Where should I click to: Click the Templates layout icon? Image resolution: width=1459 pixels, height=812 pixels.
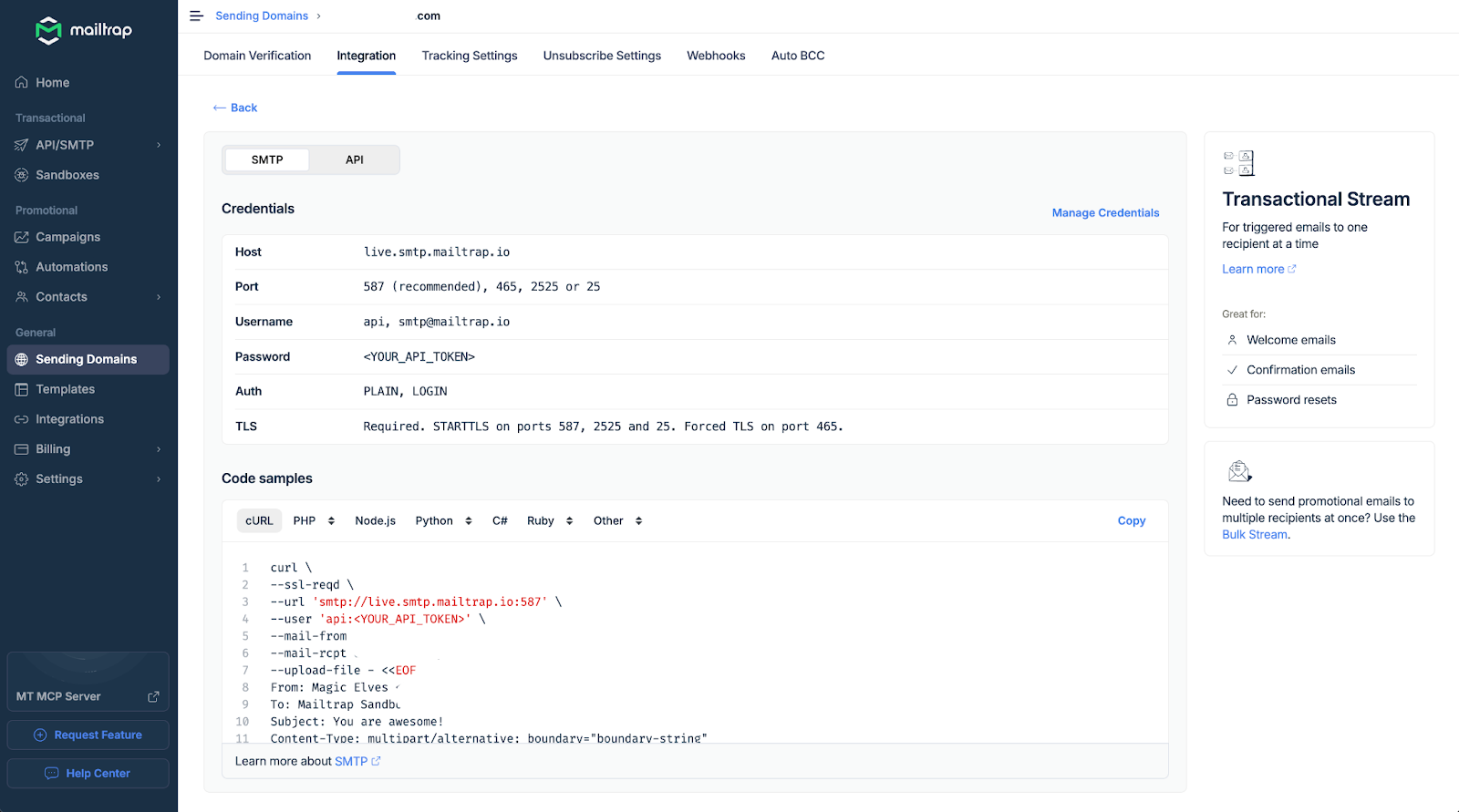pyautogui.click(x=22, y=389)
